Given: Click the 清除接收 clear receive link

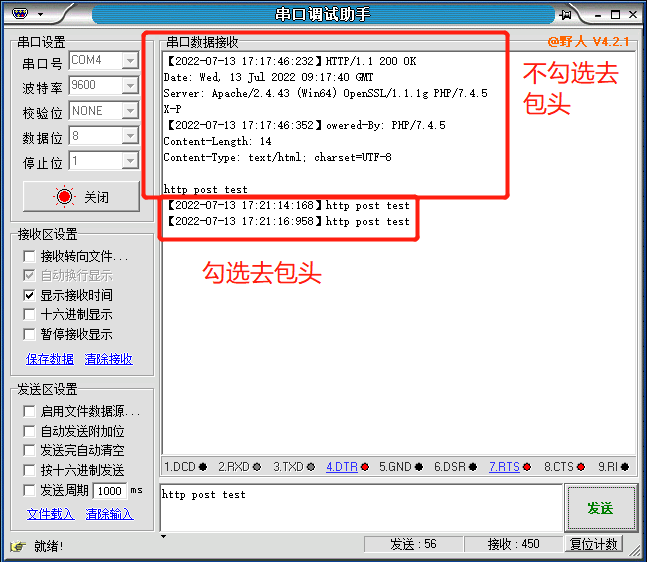Looking at the screenshot, I should click(x=108, y=359).
